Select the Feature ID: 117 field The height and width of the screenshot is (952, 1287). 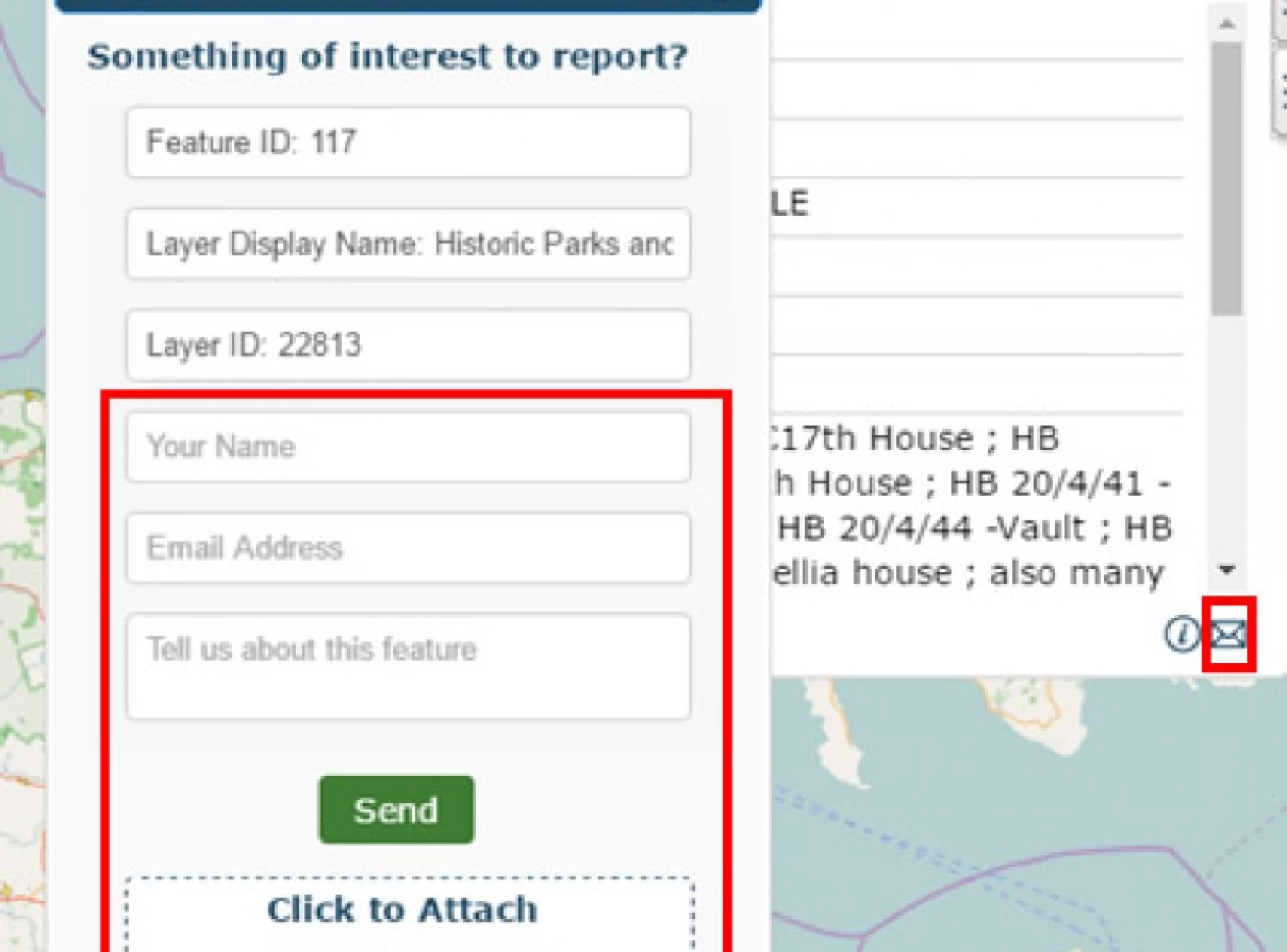click(x=408, y=142)
